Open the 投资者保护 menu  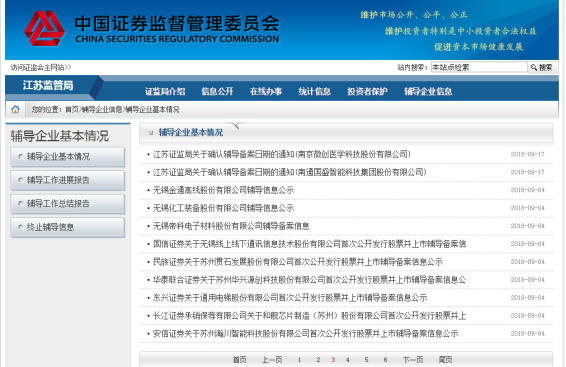(367, 92)
